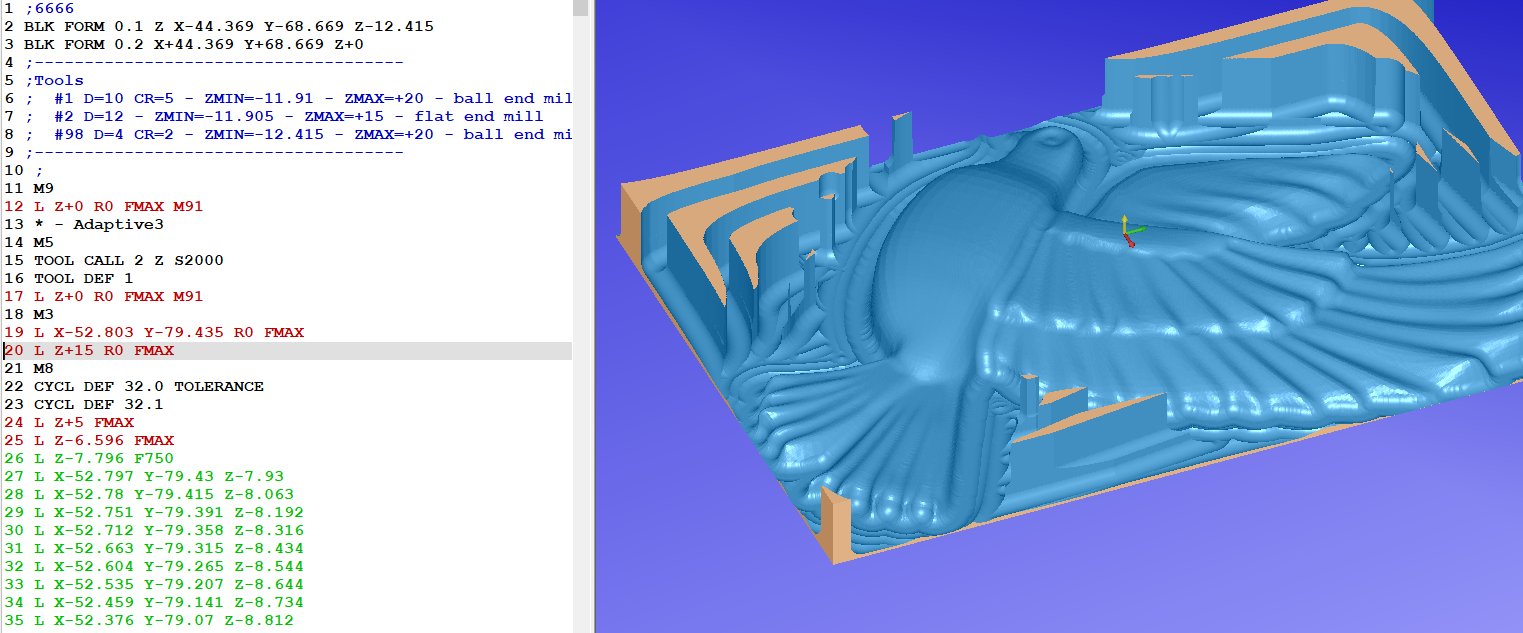This screenshot has height=633, width=1523.
Task: Click the "M9" command on line 11
Action: click(45, 188)
